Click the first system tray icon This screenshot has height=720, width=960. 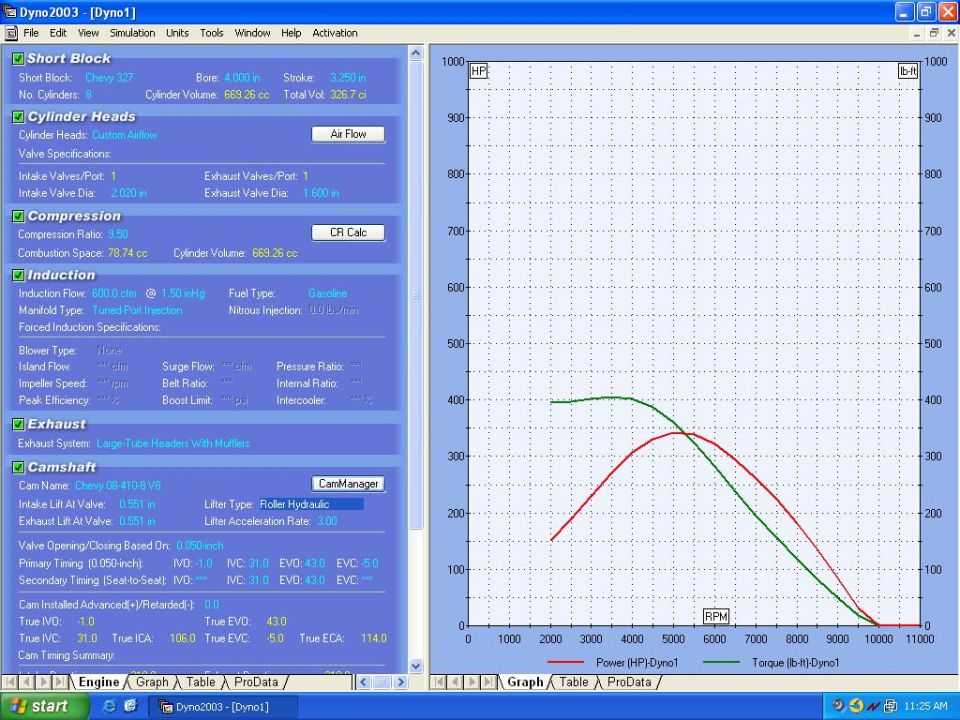(x=838, y=706)
